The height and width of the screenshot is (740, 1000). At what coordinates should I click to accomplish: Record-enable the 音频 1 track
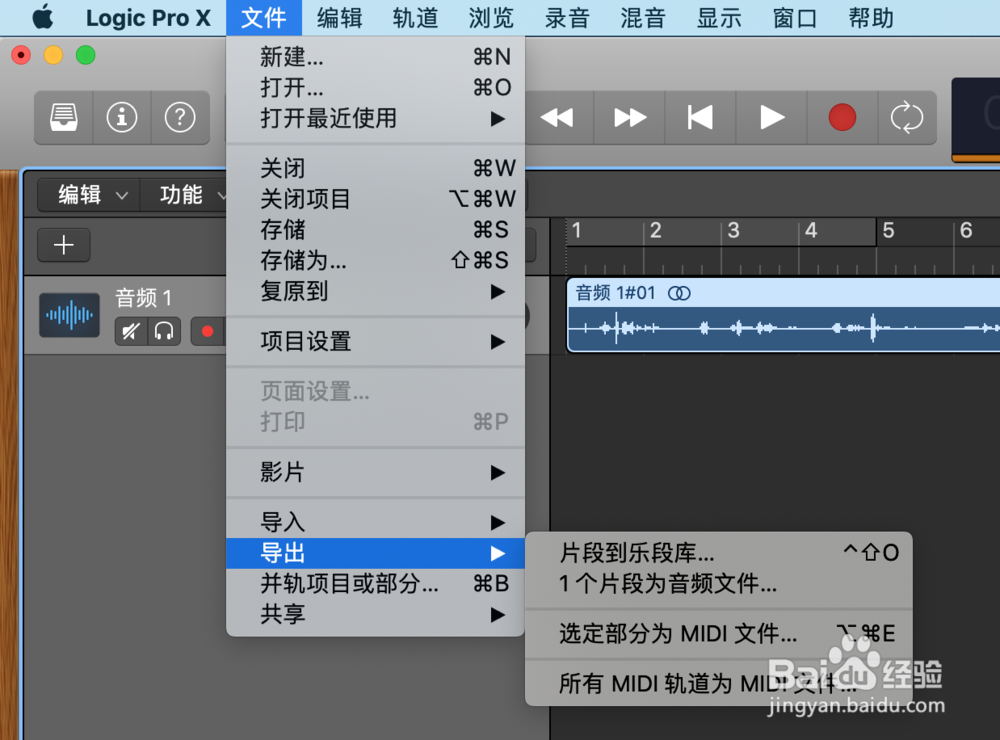click(207, 332)
